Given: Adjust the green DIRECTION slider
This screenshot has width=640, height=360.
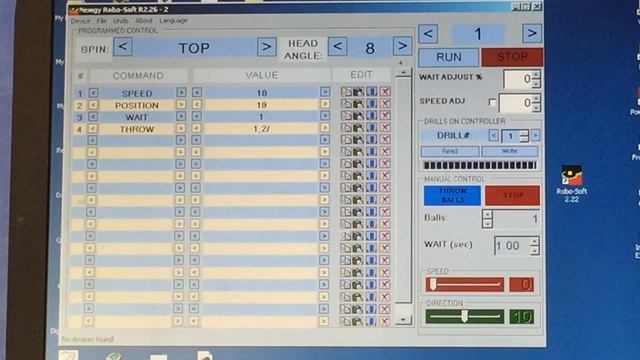Looking at the screenshot, I should click(x=464, y=316).
